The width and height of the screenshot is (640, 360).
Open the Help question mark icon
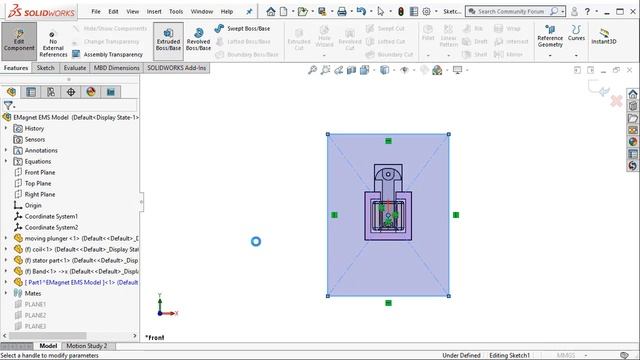[587, 12]
